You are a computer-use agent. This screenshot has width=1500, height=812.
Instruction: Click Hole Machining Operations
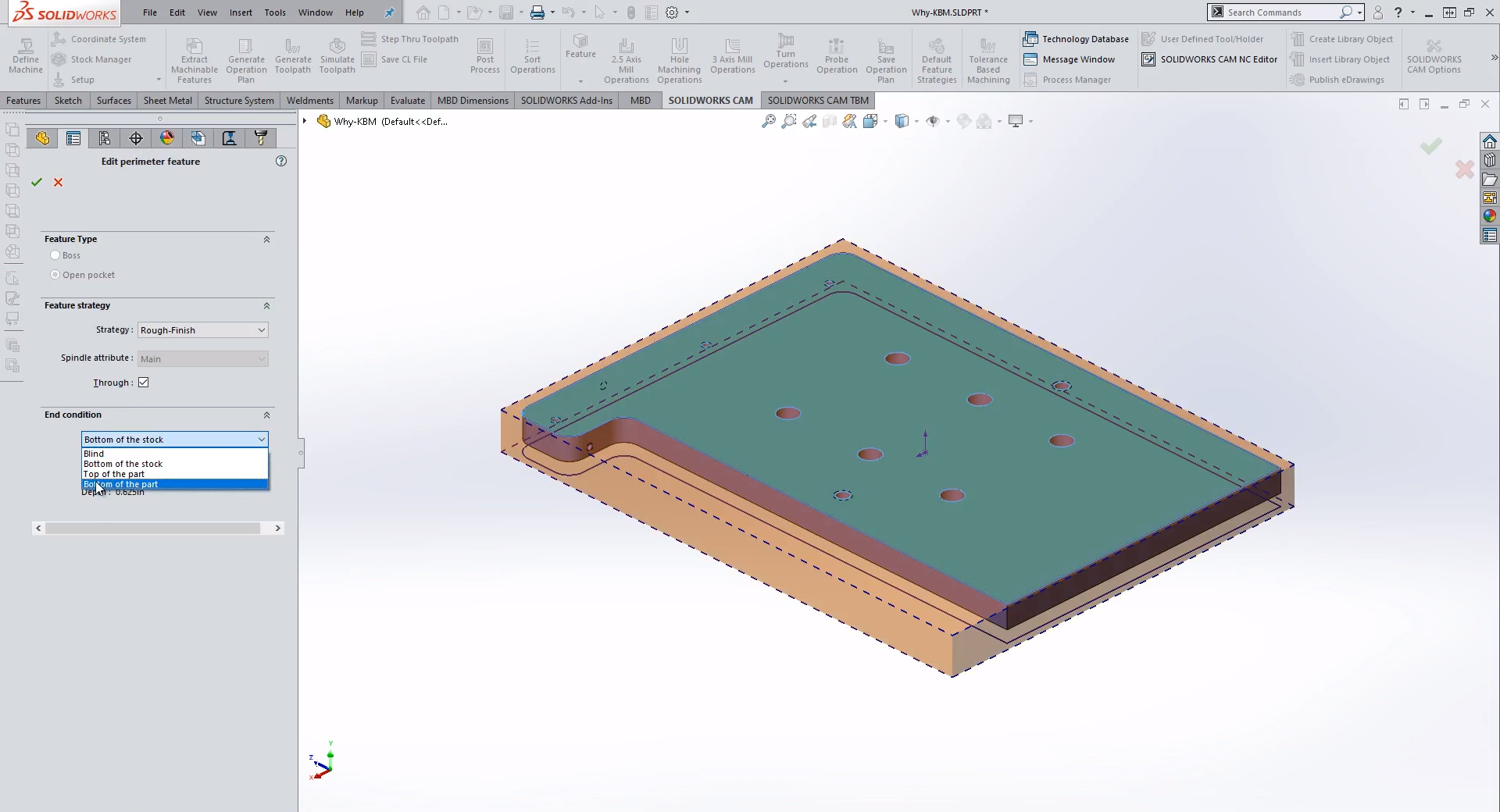coord(680,60)
